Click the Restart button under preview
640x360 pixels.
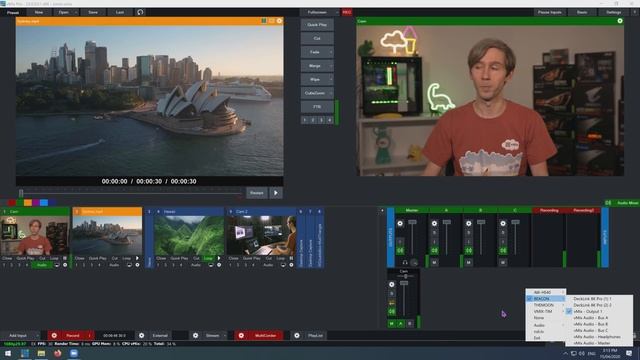pyautogui.click(x=257, y=193)
